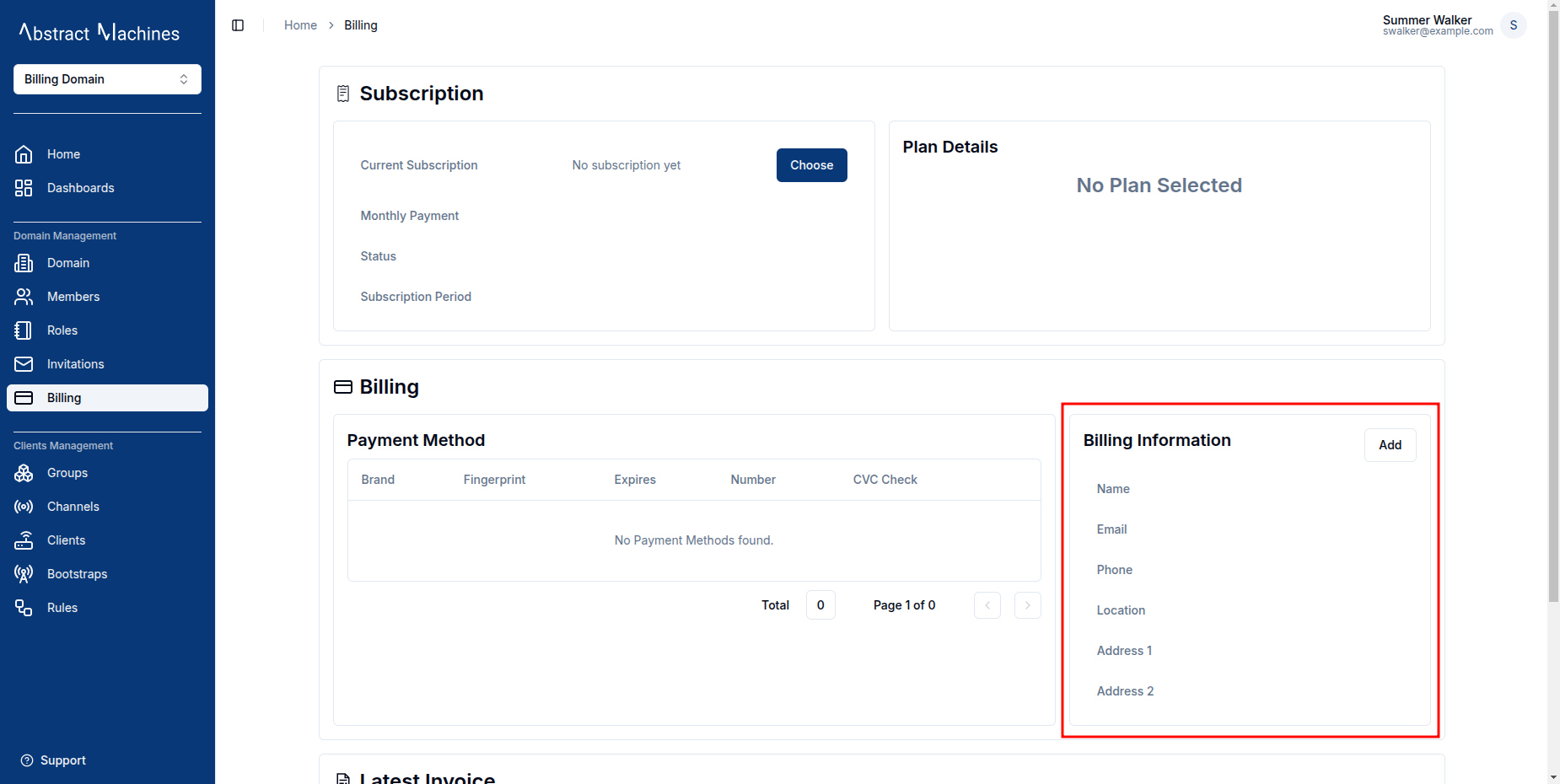Go to the Roles page

pos(107,330)
